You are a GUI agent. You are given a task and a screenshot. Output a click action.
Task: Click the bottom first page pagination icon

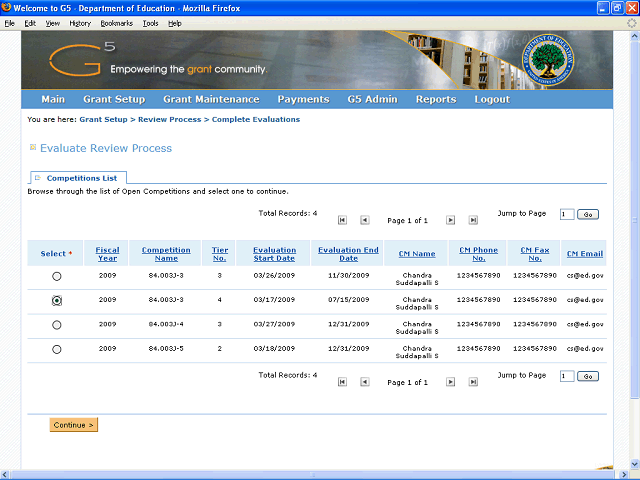click(x=342, y=381)
